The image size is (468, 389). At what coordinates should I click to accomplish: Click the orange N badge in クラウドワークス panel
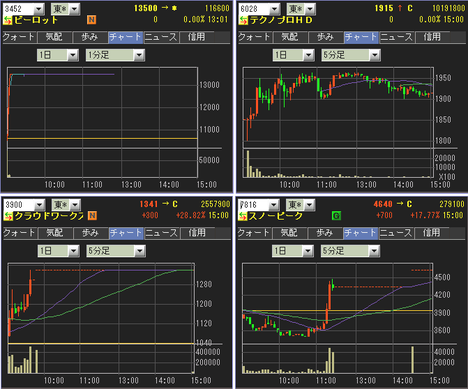click(x=92, y=216)
